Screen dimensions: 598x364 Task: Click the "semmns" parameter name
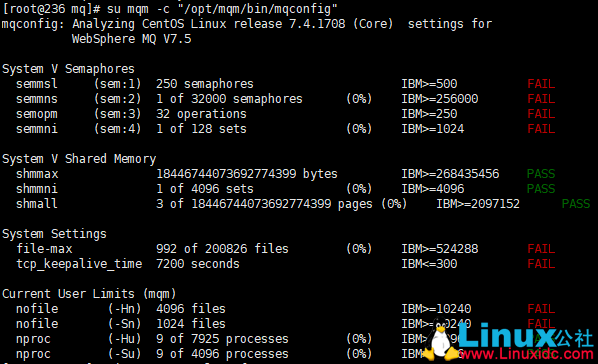[x=37, y=99]
